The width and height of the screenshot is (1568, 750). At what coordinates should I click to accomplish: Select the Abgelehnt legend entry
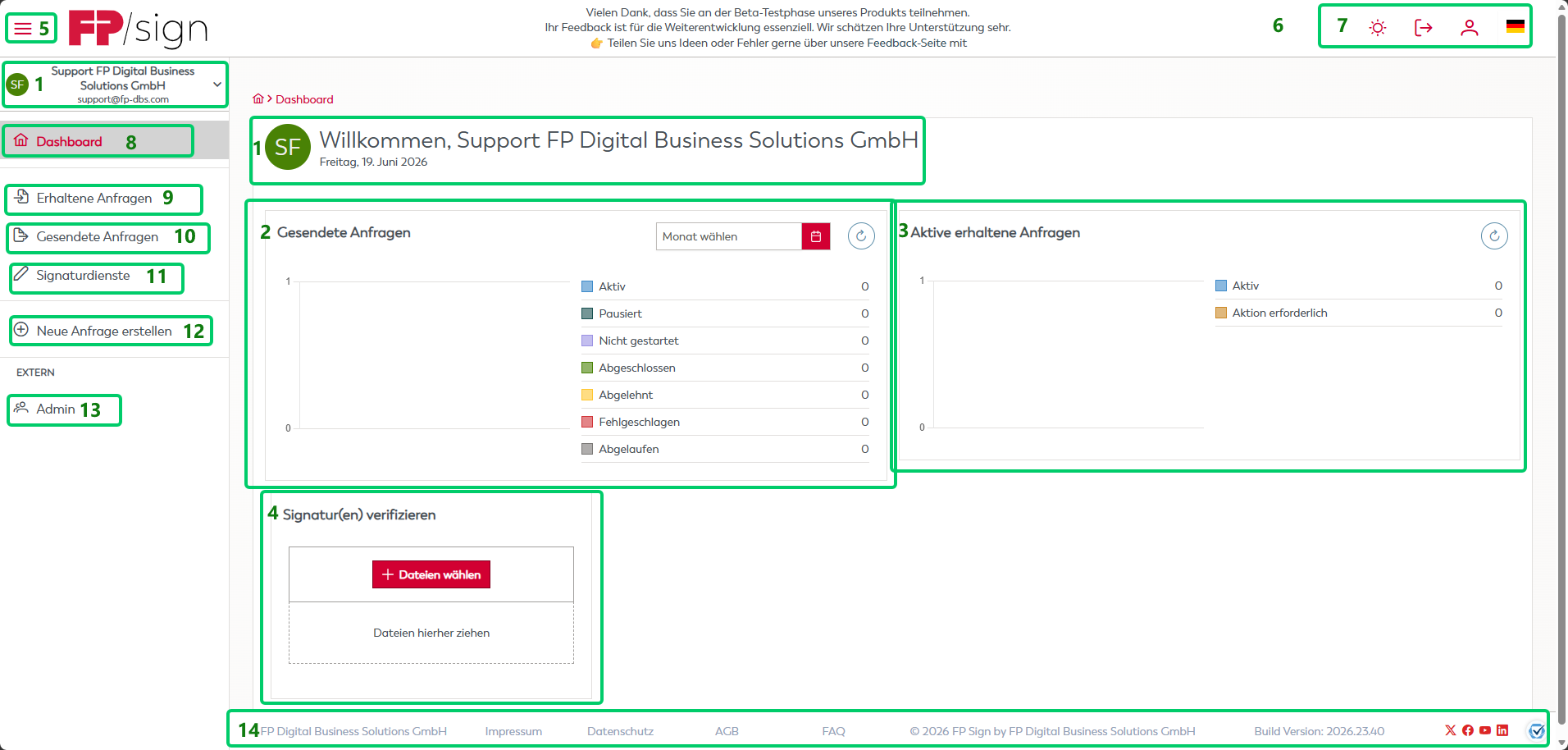pos(725,395)
